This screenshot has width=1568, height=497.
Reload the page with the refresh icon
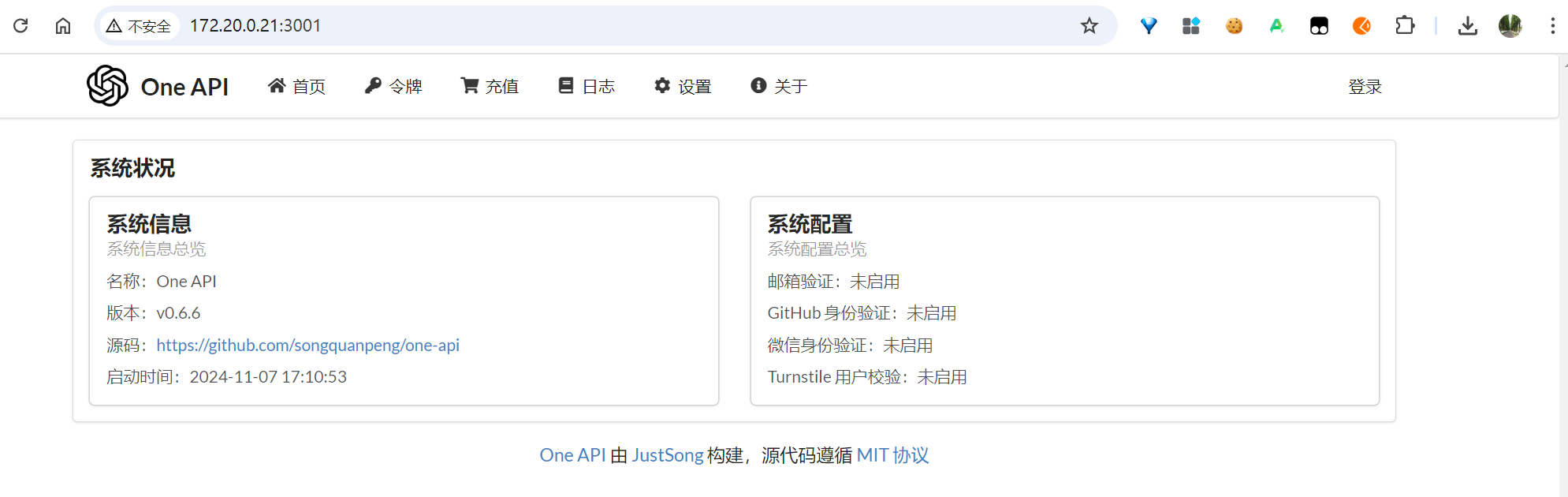pos(20,26)
